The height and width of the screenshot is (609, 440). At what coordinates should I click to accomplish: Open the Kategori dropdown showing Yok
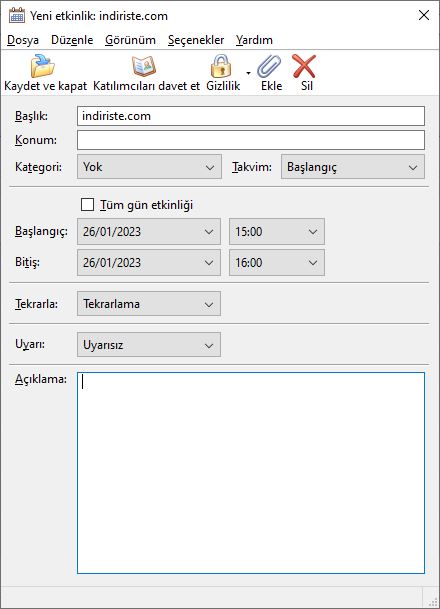point(150,167)
